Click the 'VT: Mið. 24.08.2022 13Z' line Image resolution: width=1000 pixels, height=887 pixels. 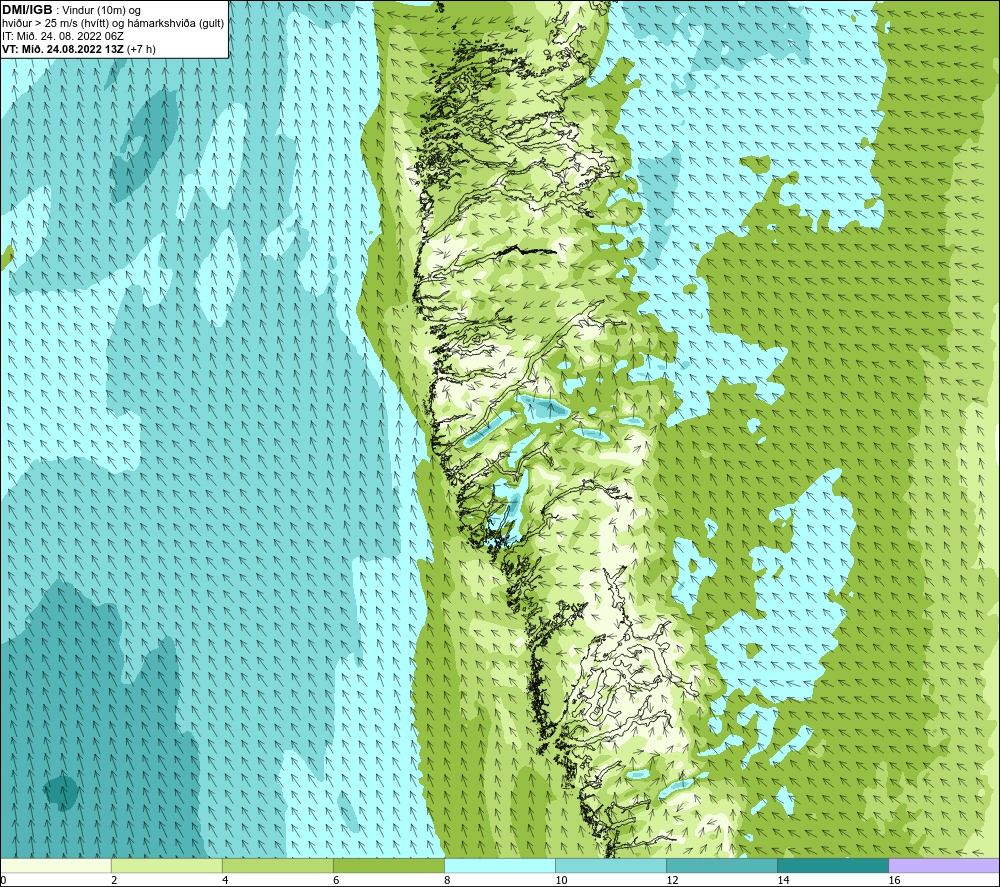tap(62, 49)
